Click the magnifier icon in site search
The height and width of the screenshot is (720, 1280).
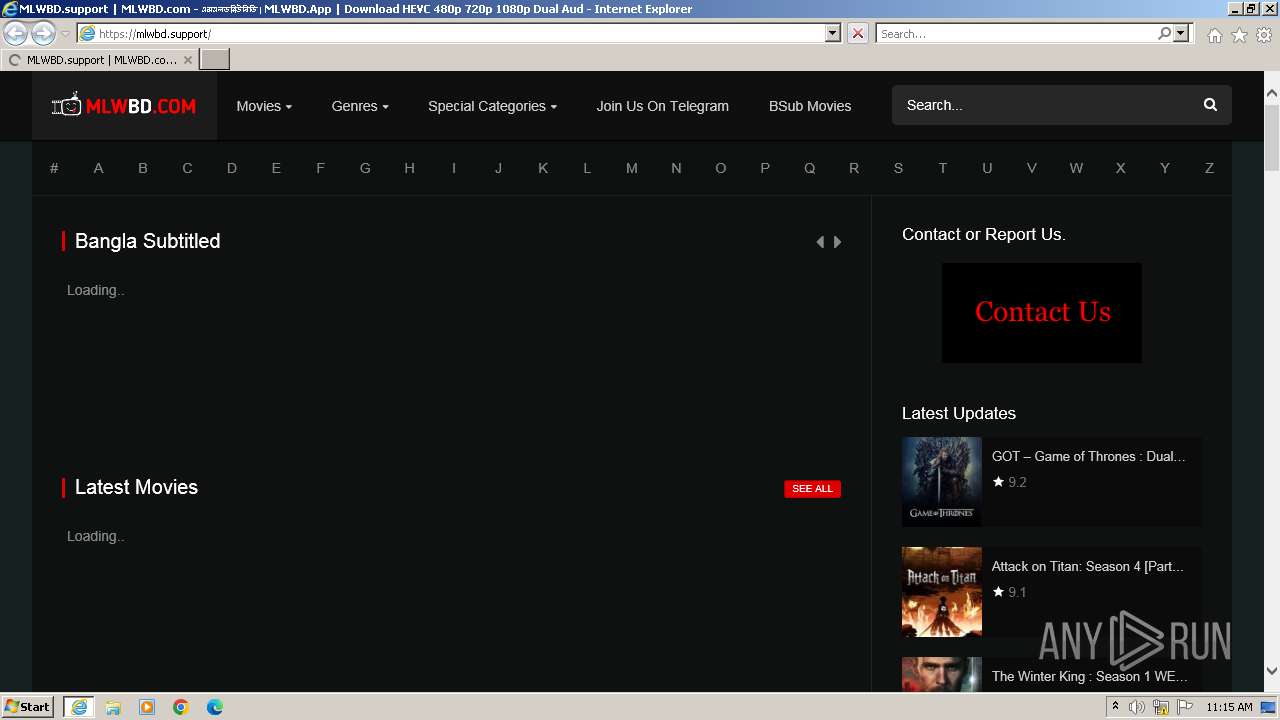[x=1210, y=105]
